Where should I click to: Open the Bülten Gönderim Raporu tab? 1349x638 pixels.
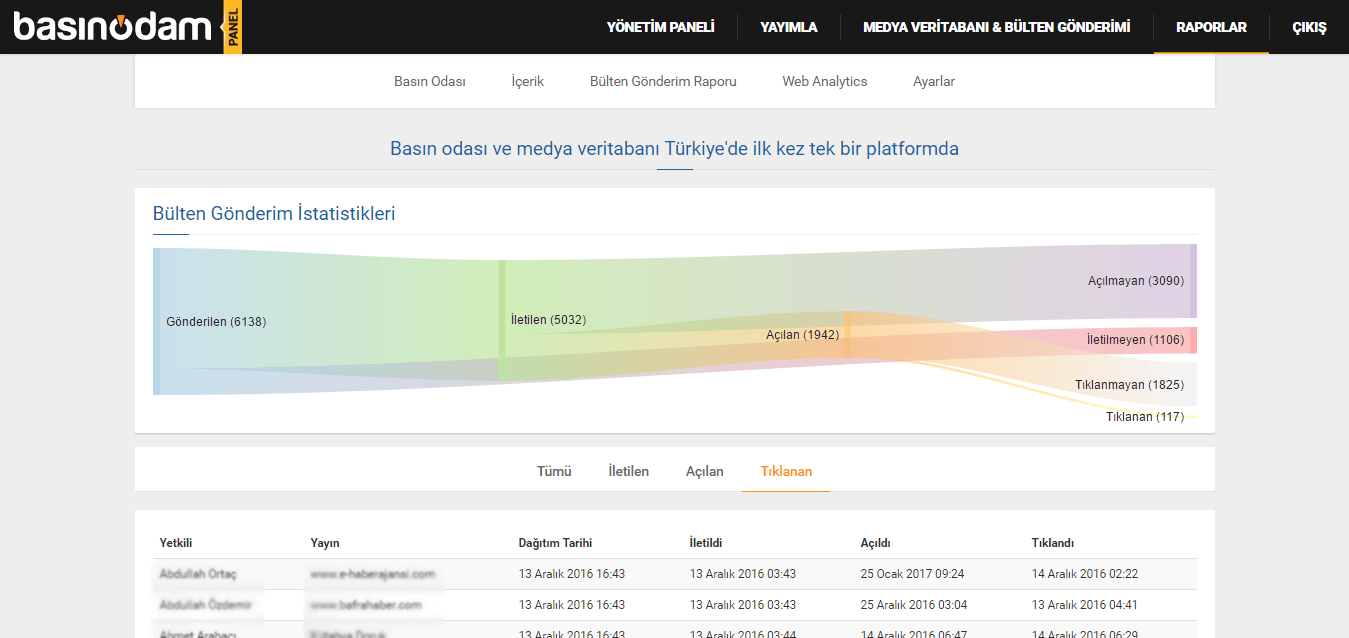pyautogui.click(x=663, y=82)
